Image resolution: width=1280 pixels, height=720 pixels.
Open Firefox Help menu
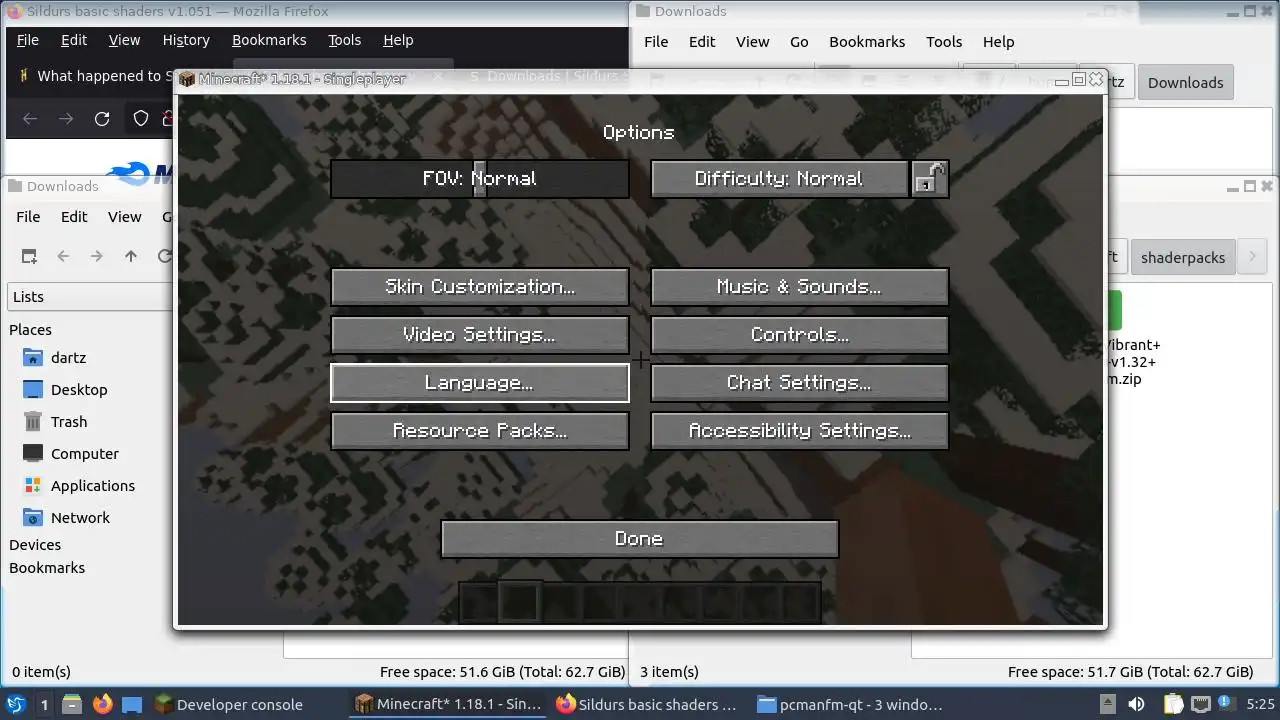pyautogui.click(x=398, y=40)
